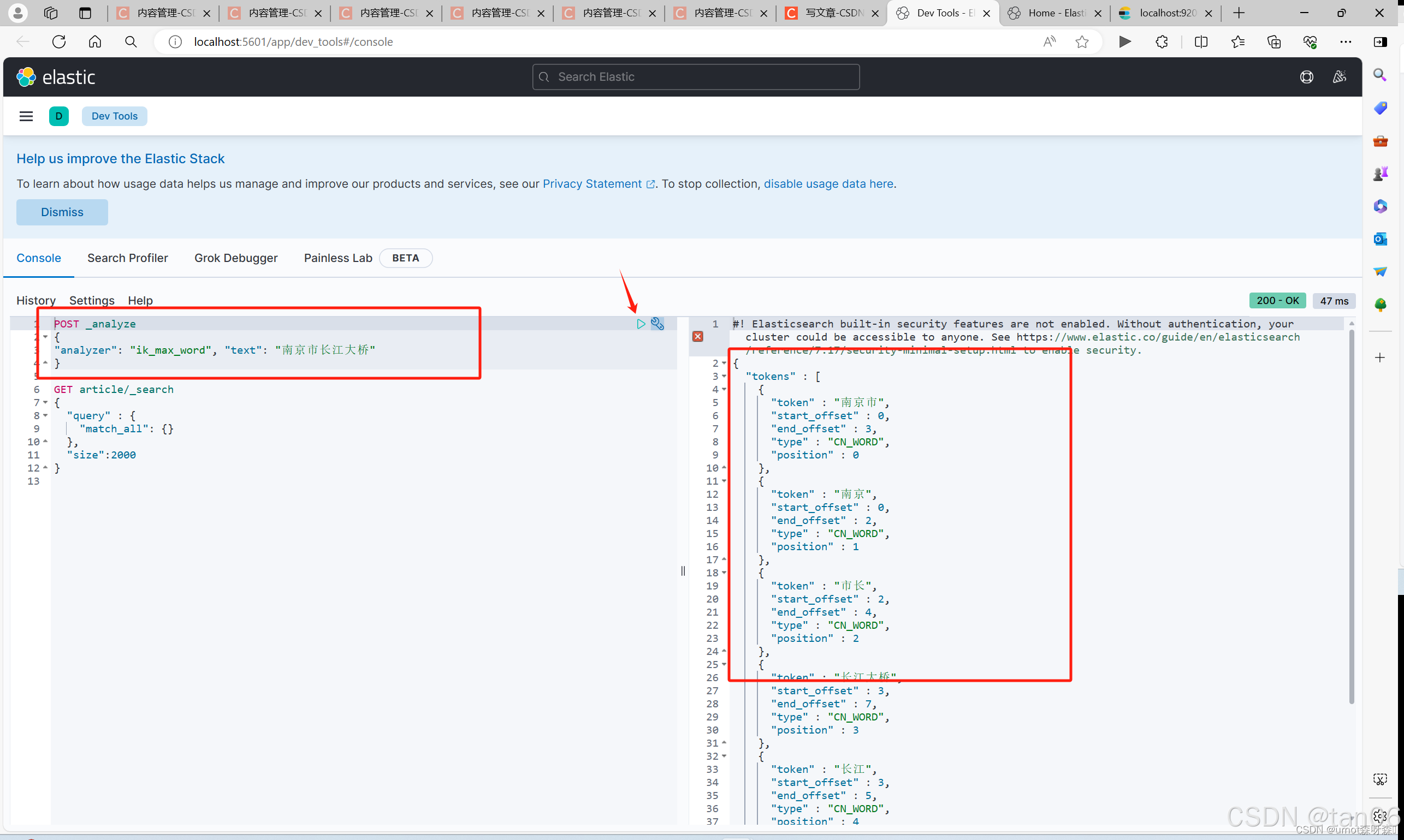The height and width of the screenshot is (840, 1404).
Task: Click the green D space avatar
Action: (59, 116)
